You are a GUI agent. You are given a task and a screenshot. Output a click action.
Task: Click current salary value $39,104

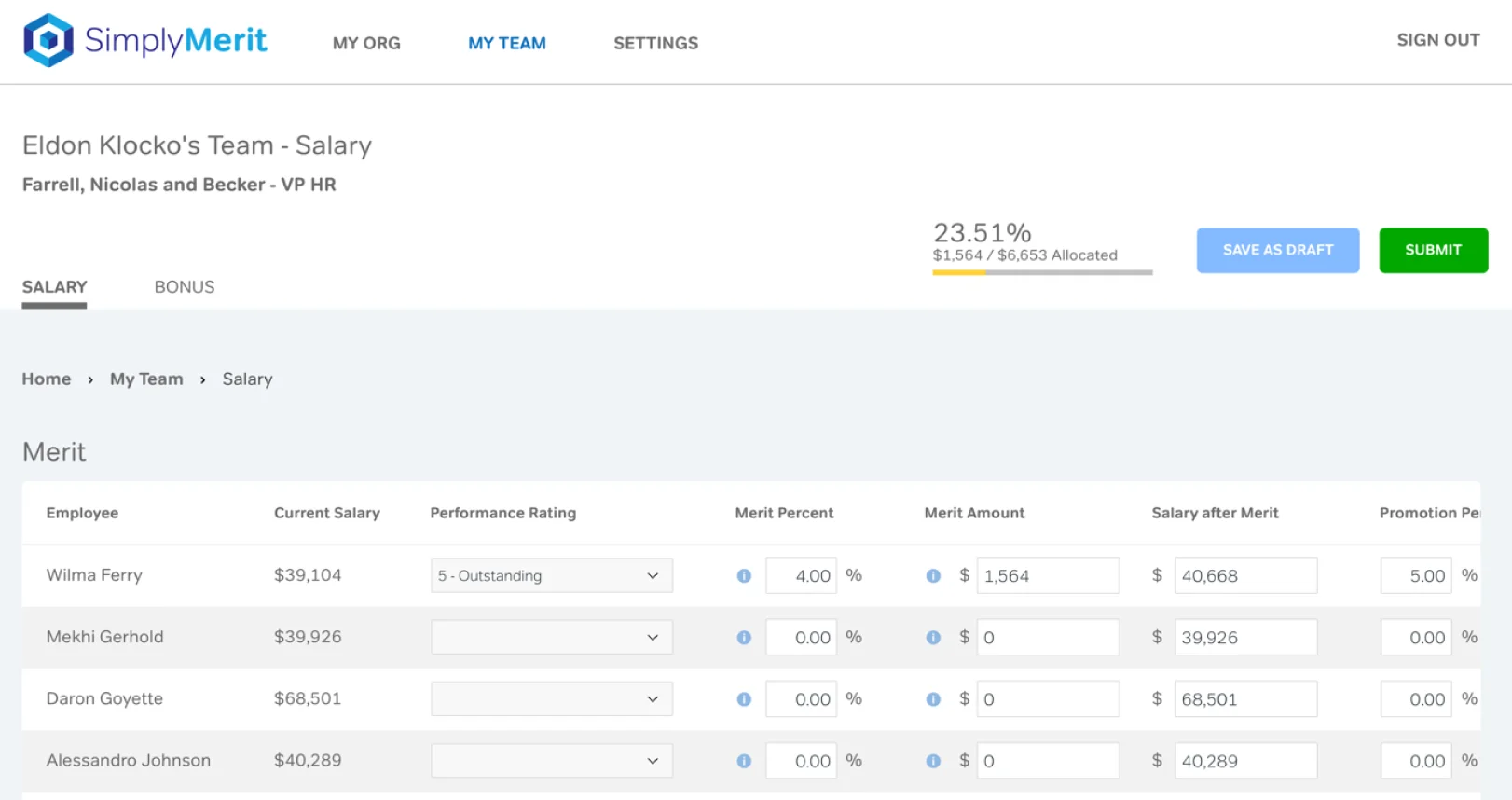pyautogui.click(x=308, y=575)
